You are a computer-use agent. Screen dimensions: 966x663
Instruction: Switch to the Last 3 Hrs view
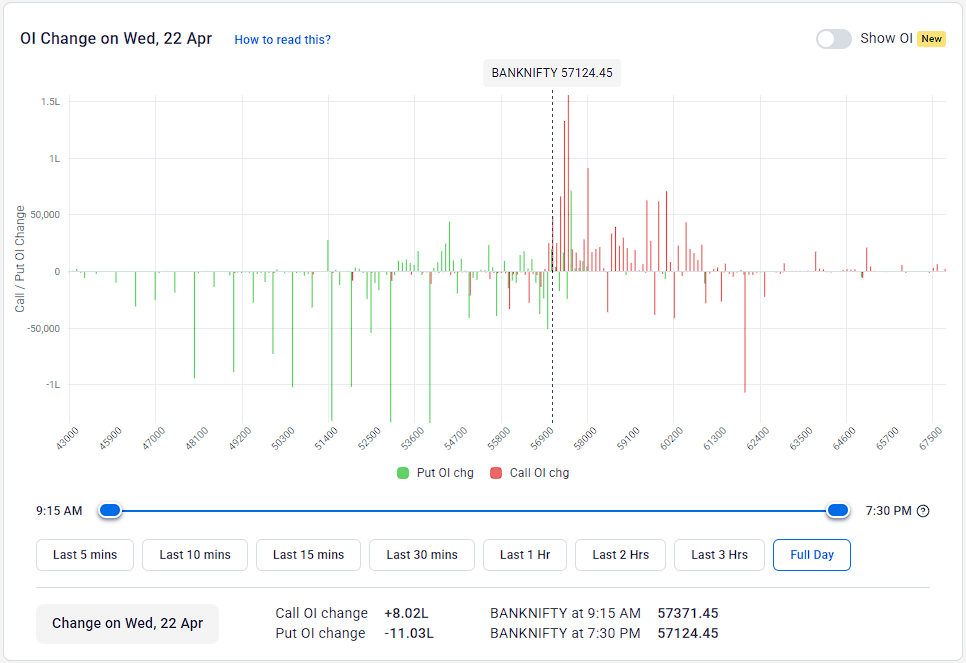click(x=719, y=554)
